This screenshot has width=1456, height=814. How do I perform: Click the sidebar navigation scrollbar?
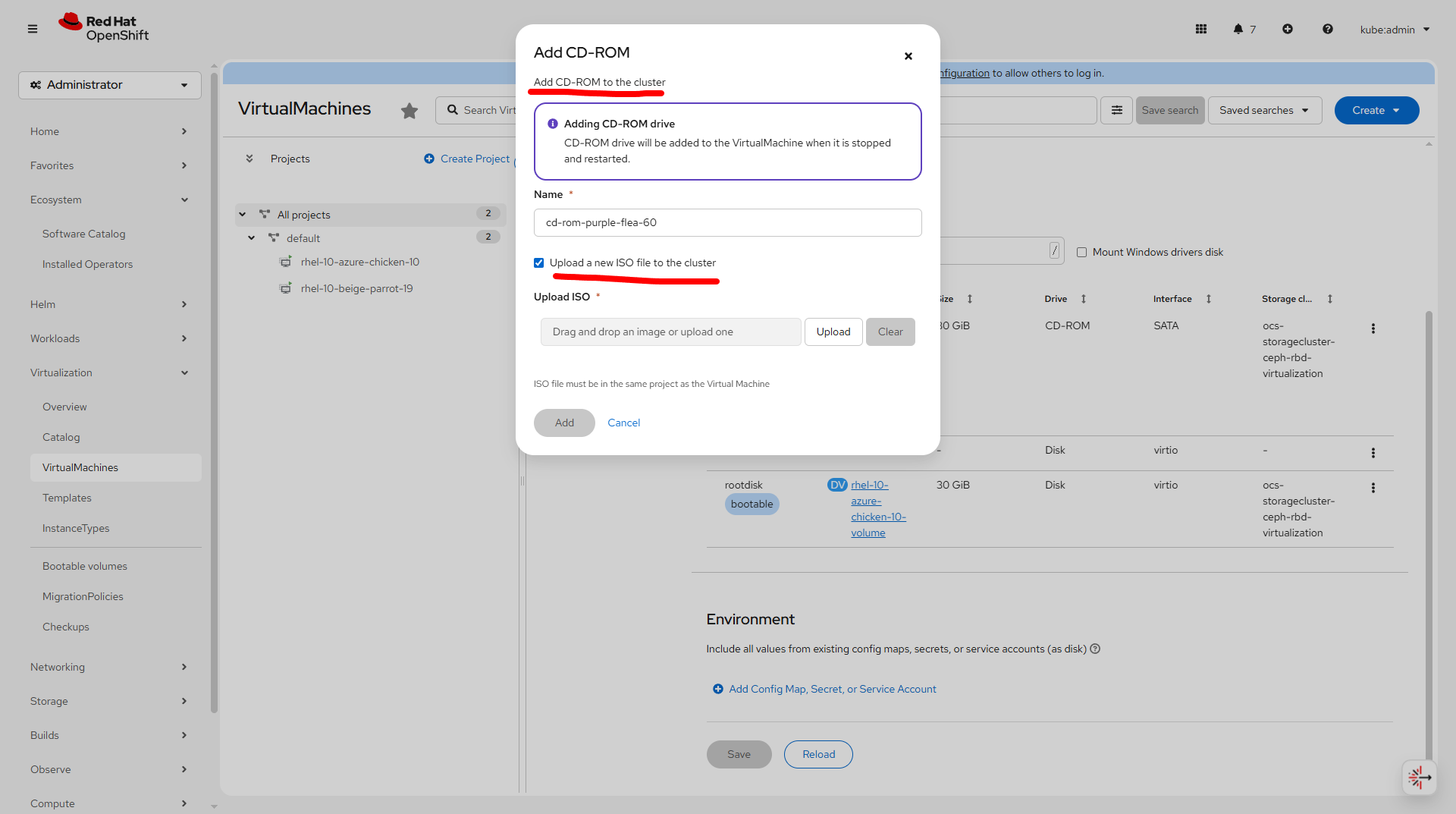[214, 393]
